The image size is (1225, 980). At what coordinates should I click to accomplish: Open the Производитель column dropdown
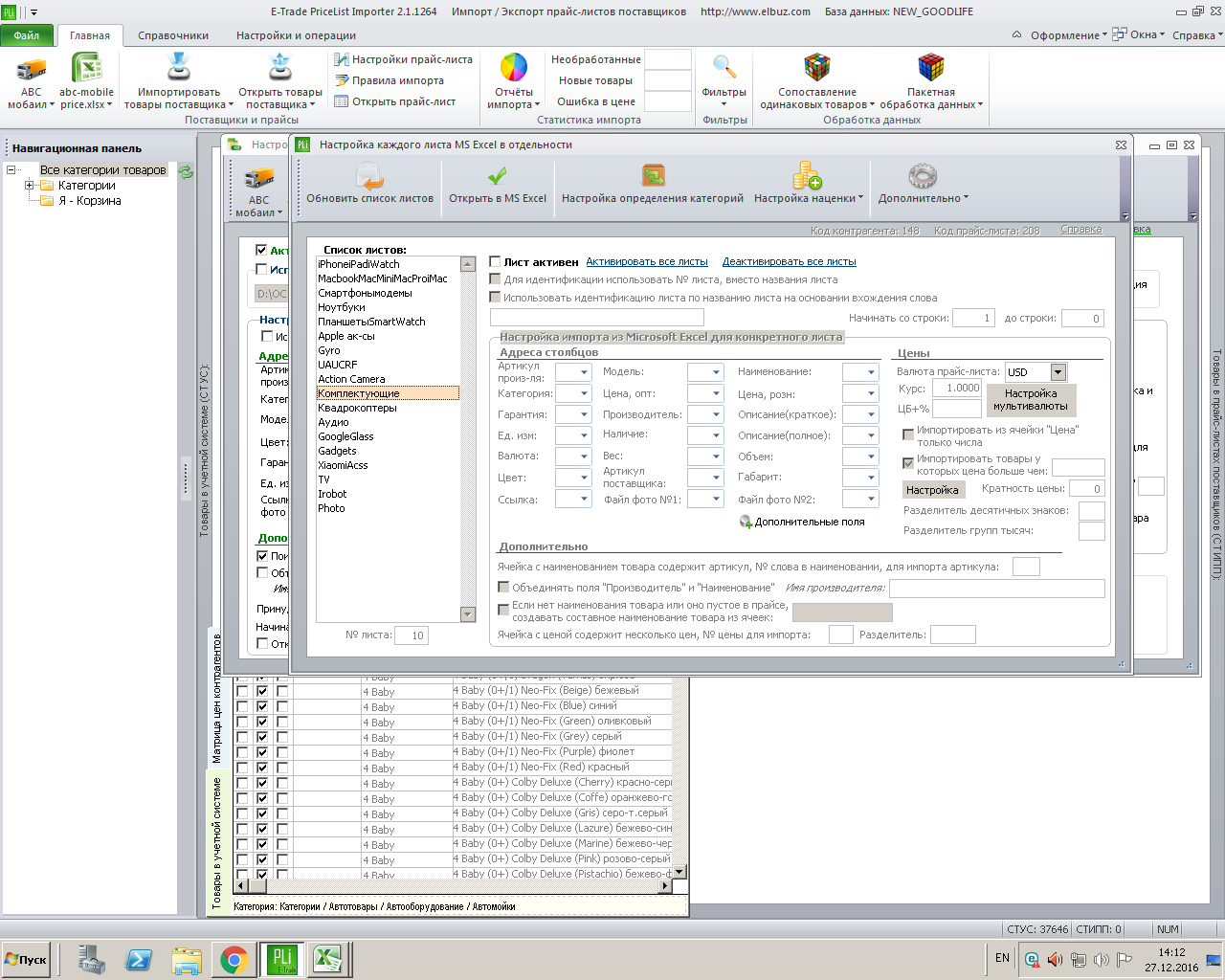point(716,414)
